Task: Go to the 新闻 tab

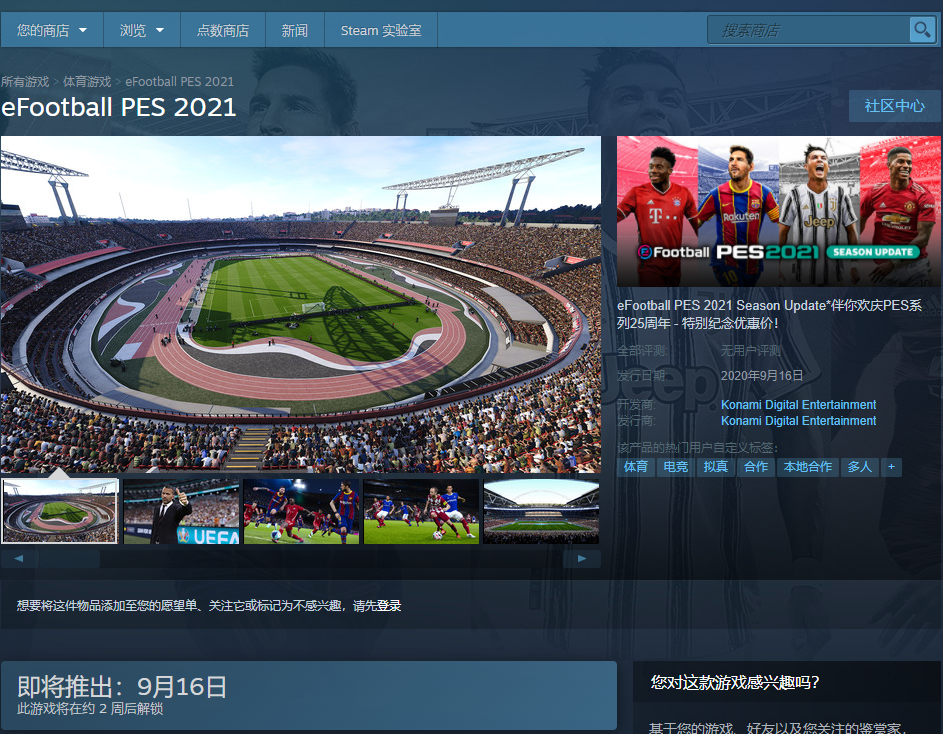Action: [295, 30]
